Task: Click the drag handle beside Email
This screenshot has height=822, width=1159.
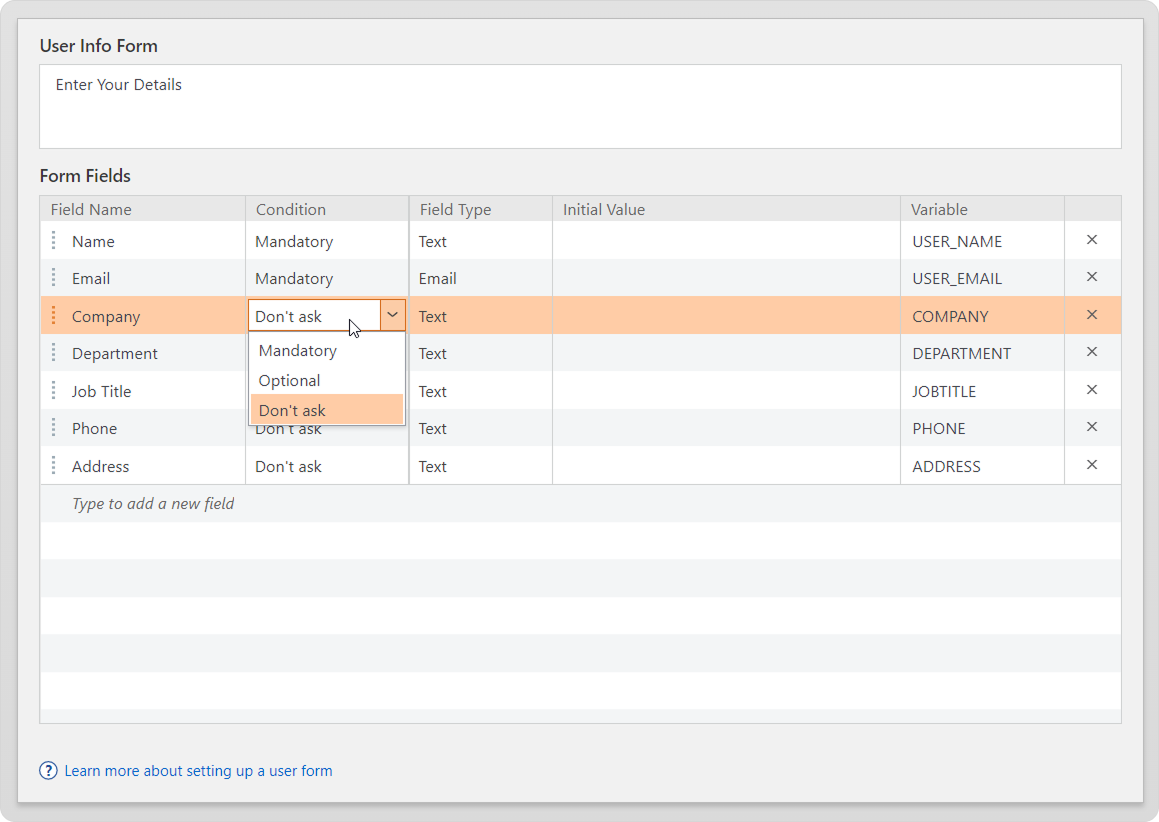Action: point(53,277)
